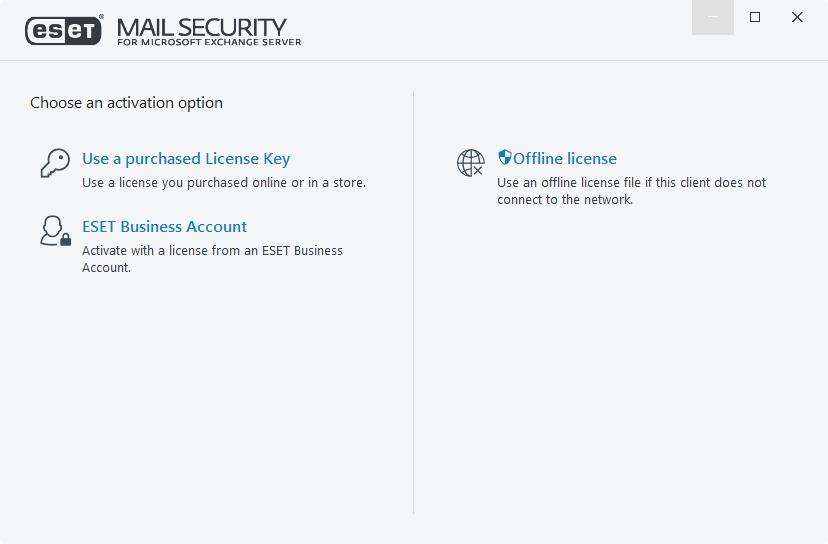Screen dimensions: 828x544
Task: Choose the Offline license link
Action: pyautogui.click(x=565, y=159)
